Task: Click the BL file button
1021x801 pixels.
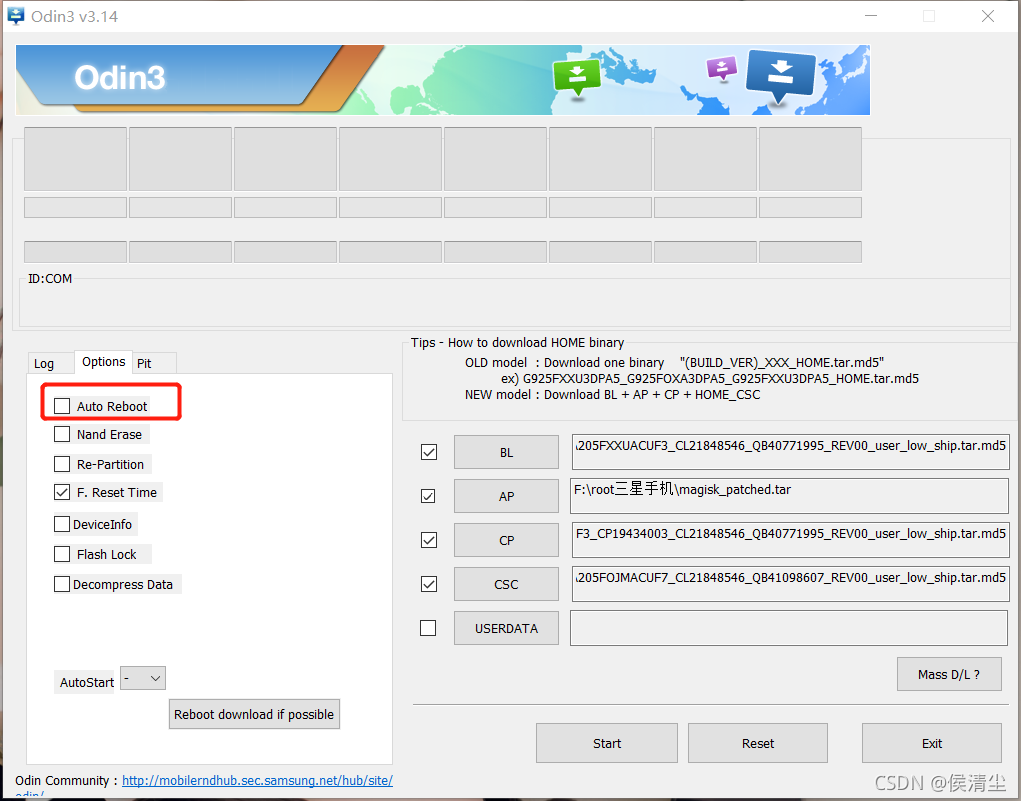Action: (506, 452)
